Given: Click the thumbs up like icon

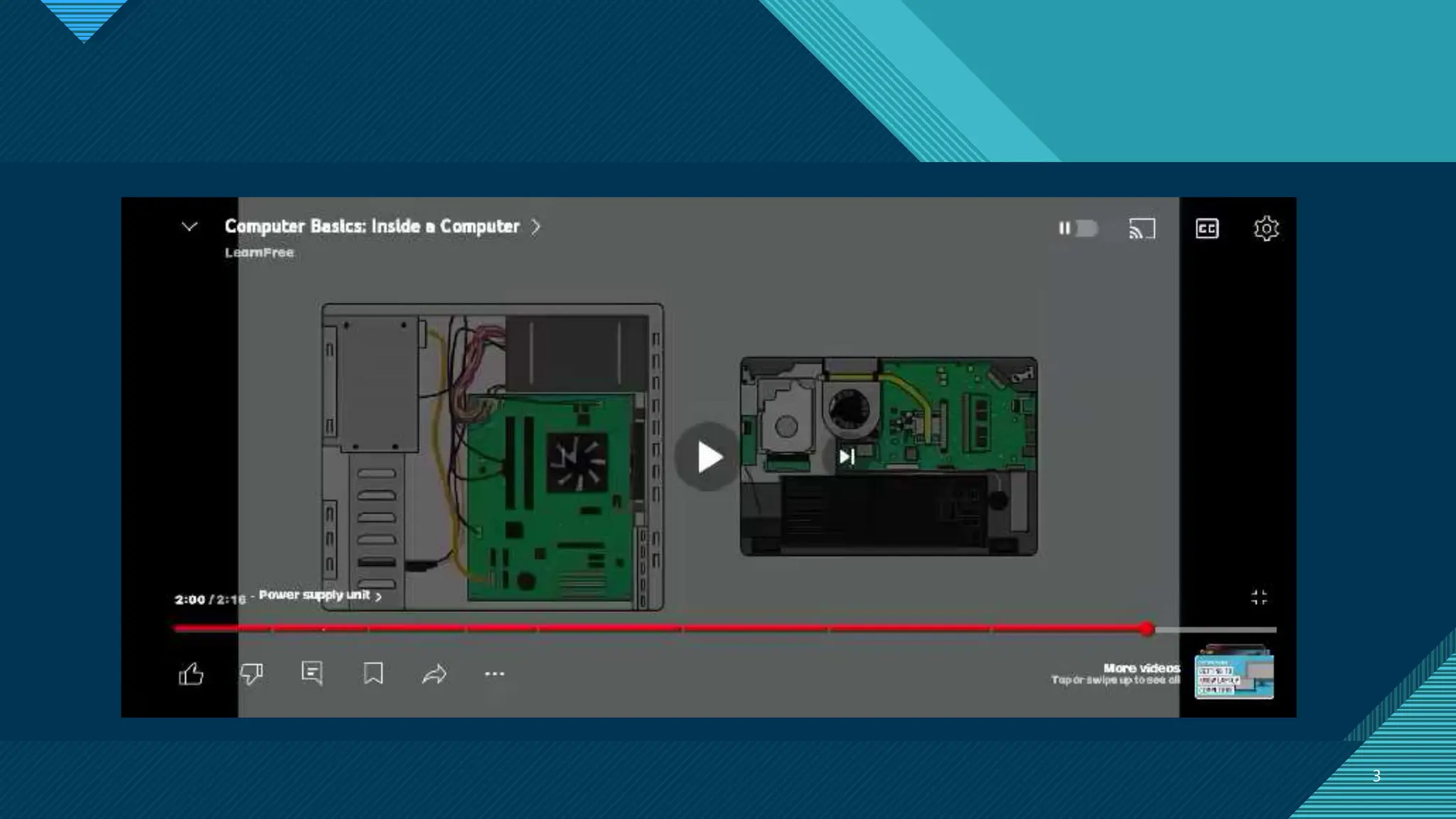Looking at the screenshot, I should [x=191, y=673].
